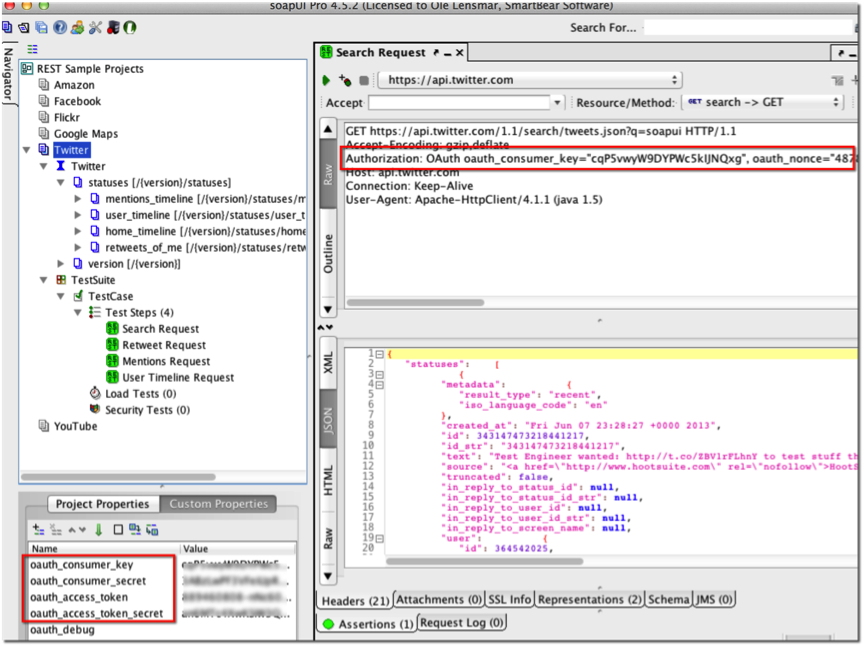
Task: Expand the mentions_timeline resource
Action: pos(78,199)
